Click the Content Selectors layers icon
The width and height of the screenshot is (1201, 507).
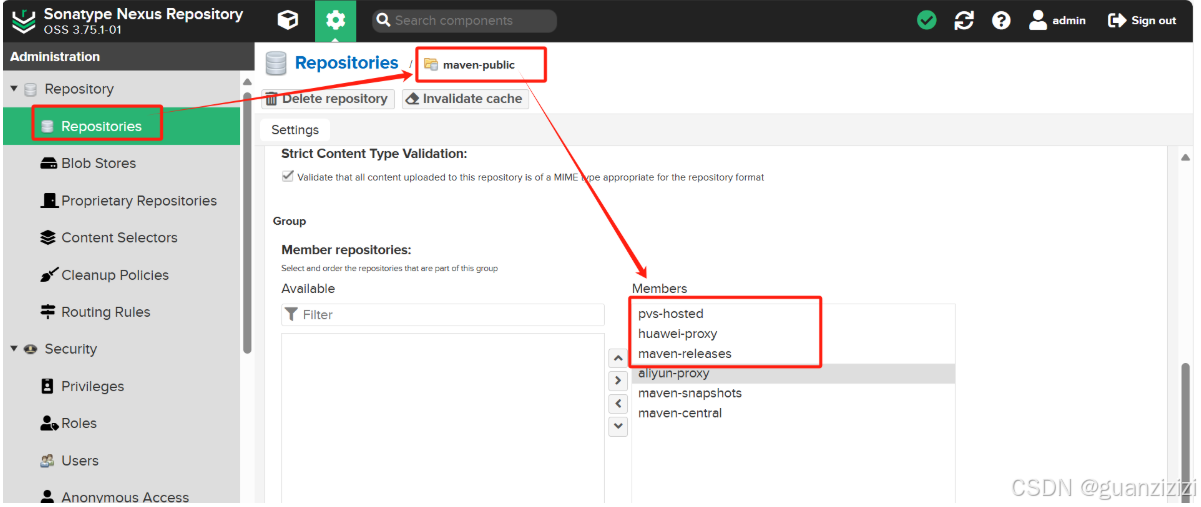coord(48,238)
